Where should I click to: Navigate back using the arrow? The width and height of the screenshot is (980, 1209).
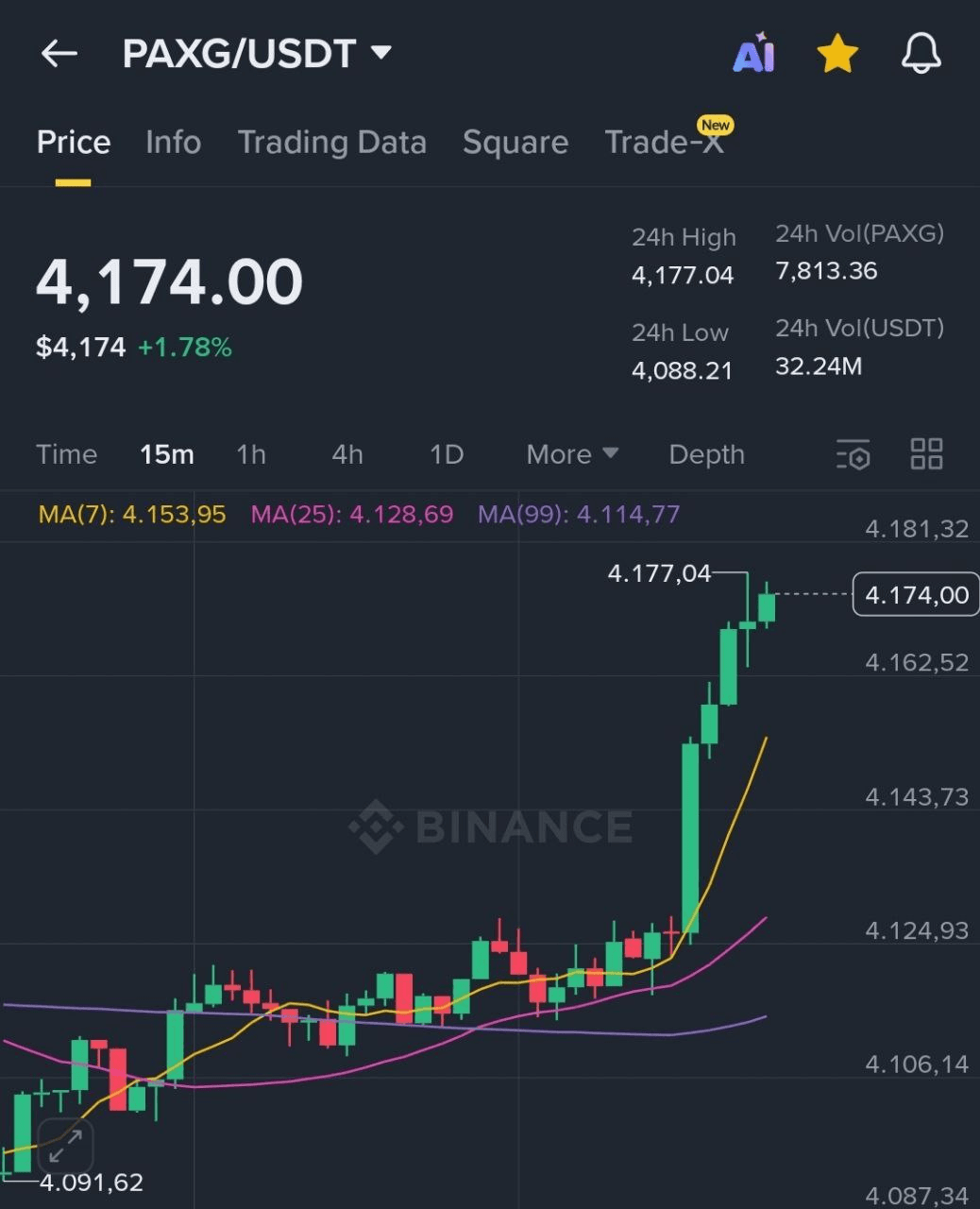coord(59,54)
